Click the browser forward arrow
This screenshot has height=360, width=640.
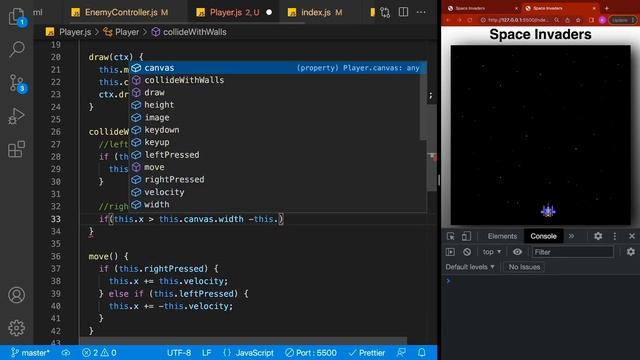(x=459, y=20)
